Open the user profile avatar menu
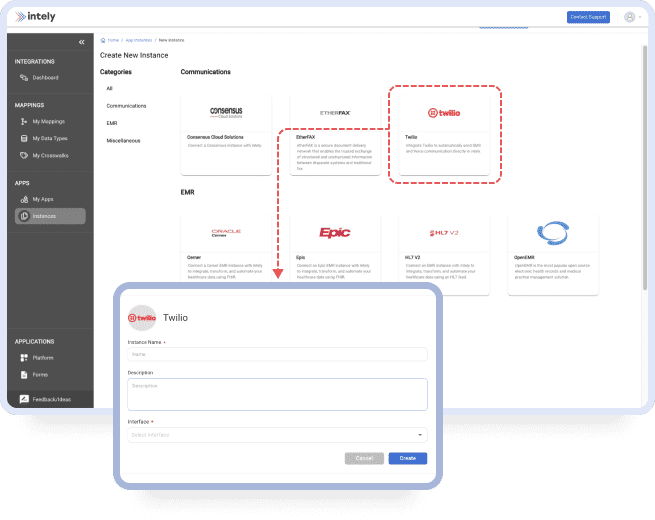 tap(630, 17)
